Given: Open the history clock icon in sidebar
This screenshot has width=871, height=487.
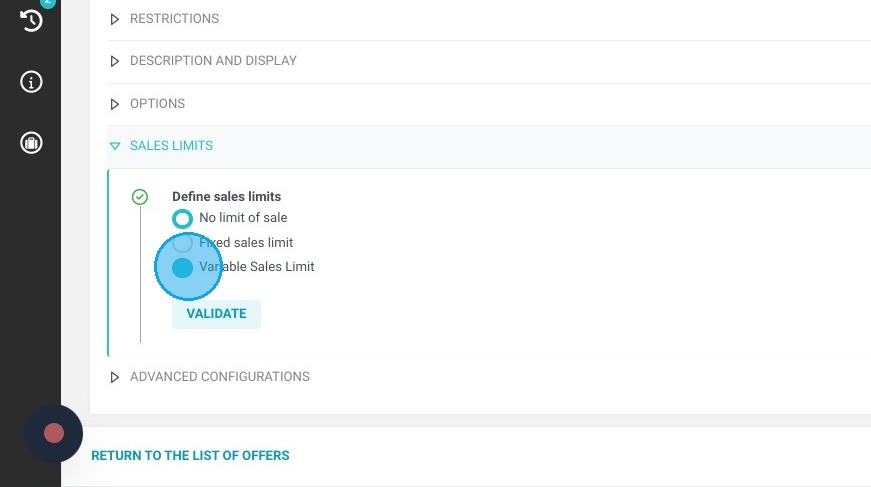Looking at the screenshot, I should pos(31,21).
